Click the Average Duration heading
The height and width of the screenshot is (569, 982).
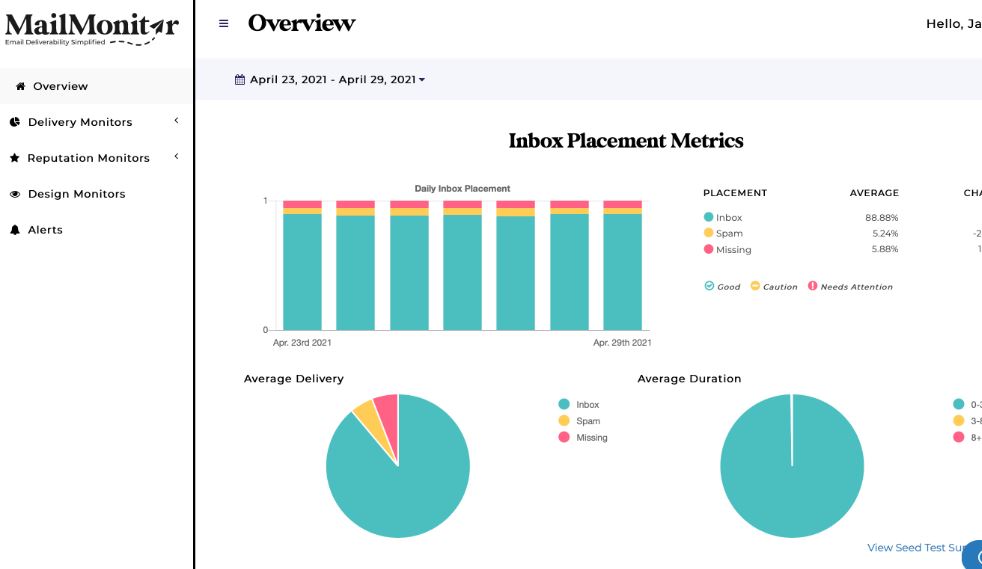689,379
